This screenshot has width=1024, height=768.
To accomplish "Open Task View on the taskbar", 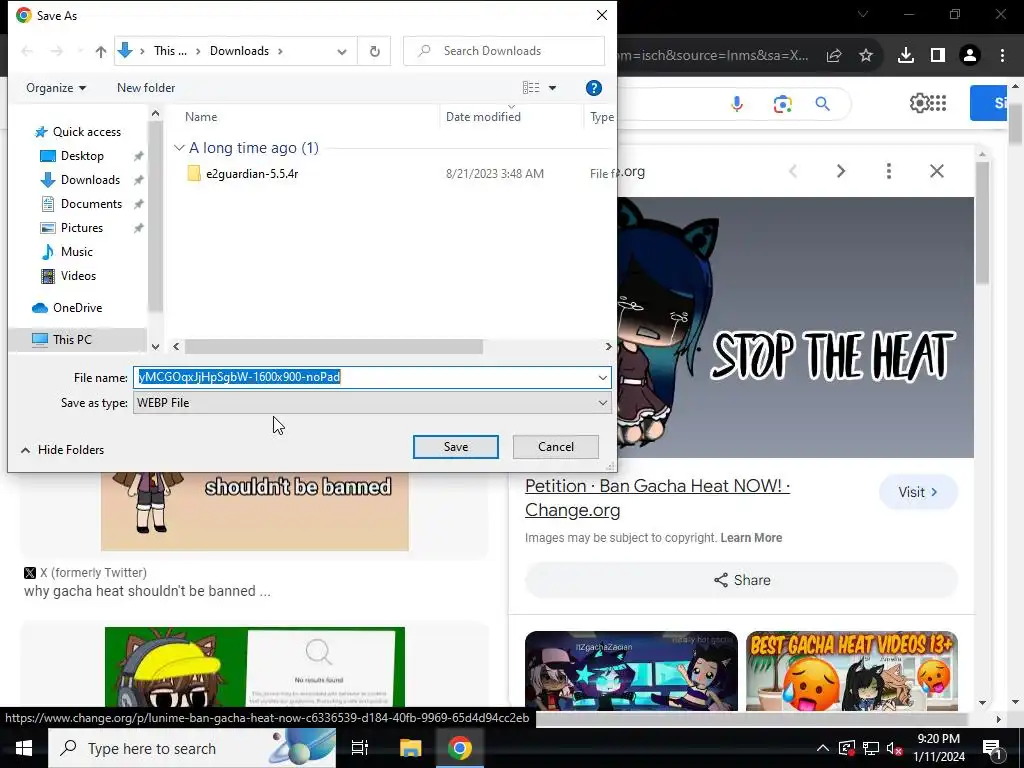I will click(x=360, y=748).
